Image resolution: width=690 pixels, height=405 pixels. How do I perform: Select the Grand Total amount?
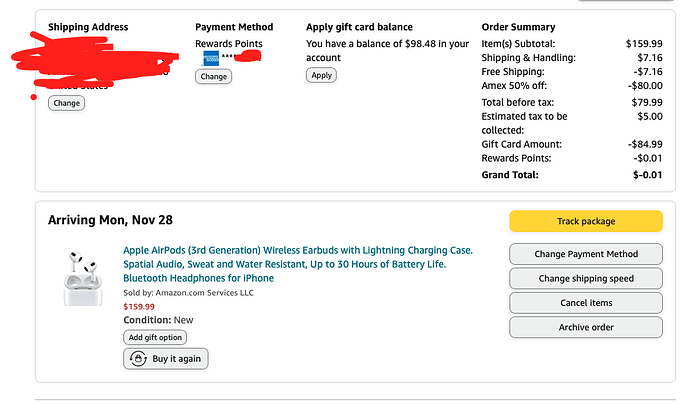647,175
